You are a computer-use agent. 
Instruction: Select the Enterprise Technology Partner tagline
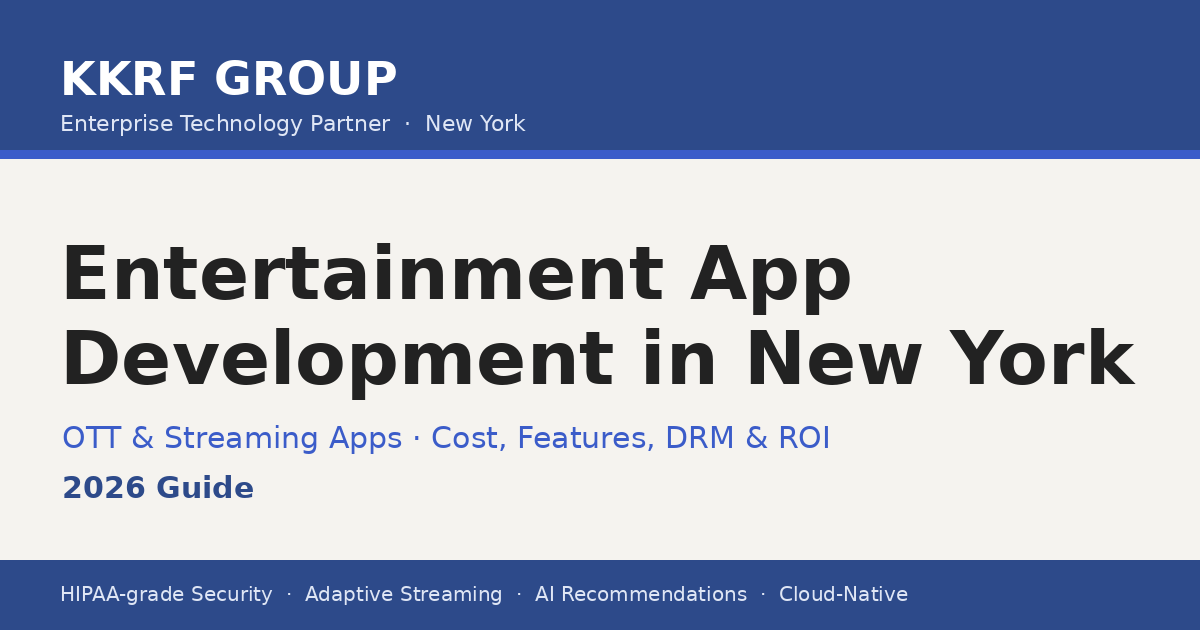tap(292, 124)
